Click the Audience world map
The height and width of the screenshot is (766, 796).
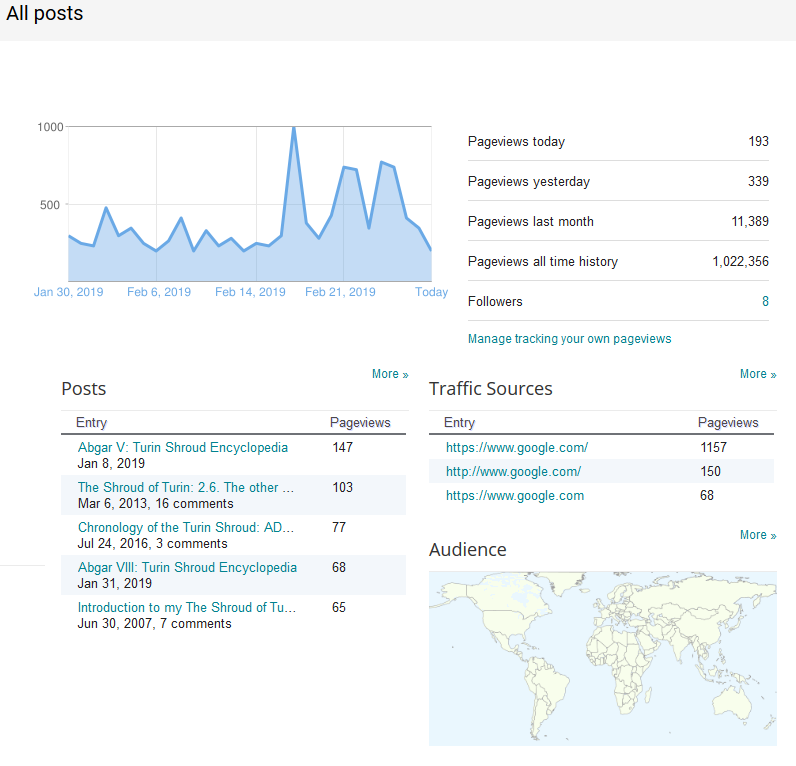602,658
